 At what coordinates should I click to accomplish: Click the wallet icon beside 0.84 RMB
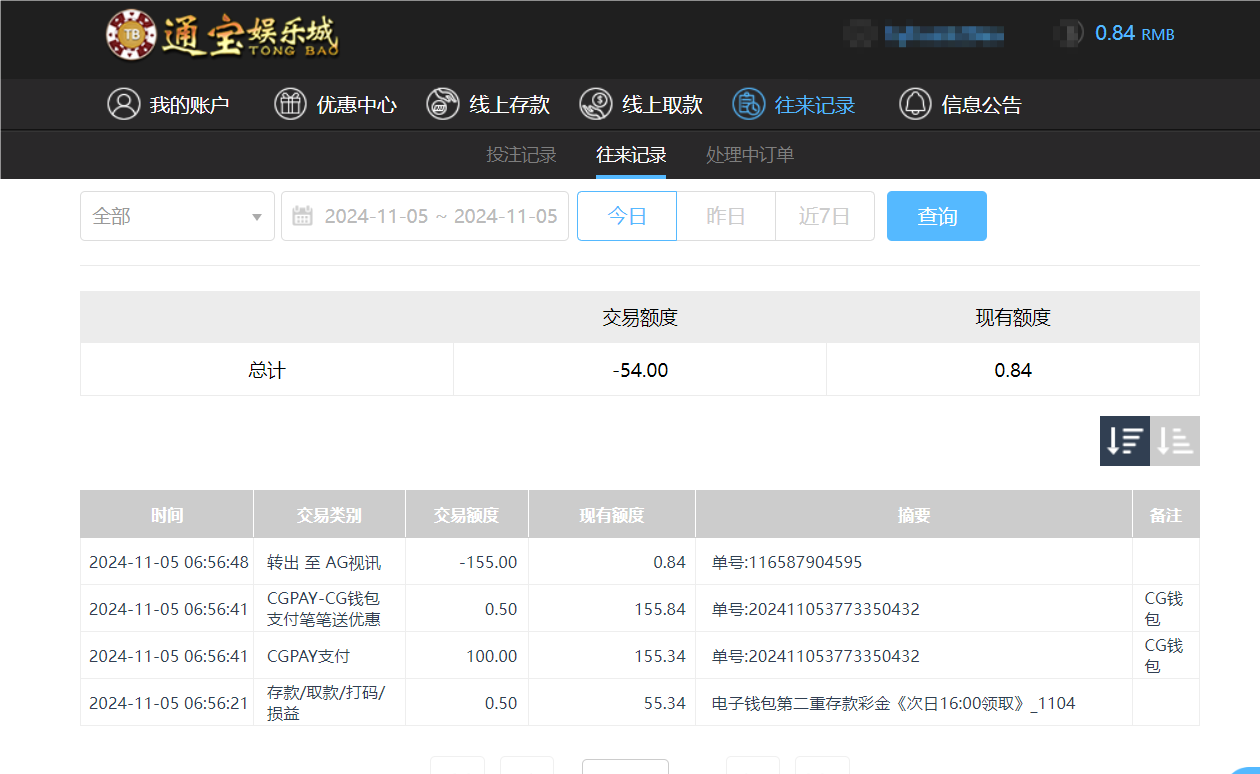point(1068,33)
